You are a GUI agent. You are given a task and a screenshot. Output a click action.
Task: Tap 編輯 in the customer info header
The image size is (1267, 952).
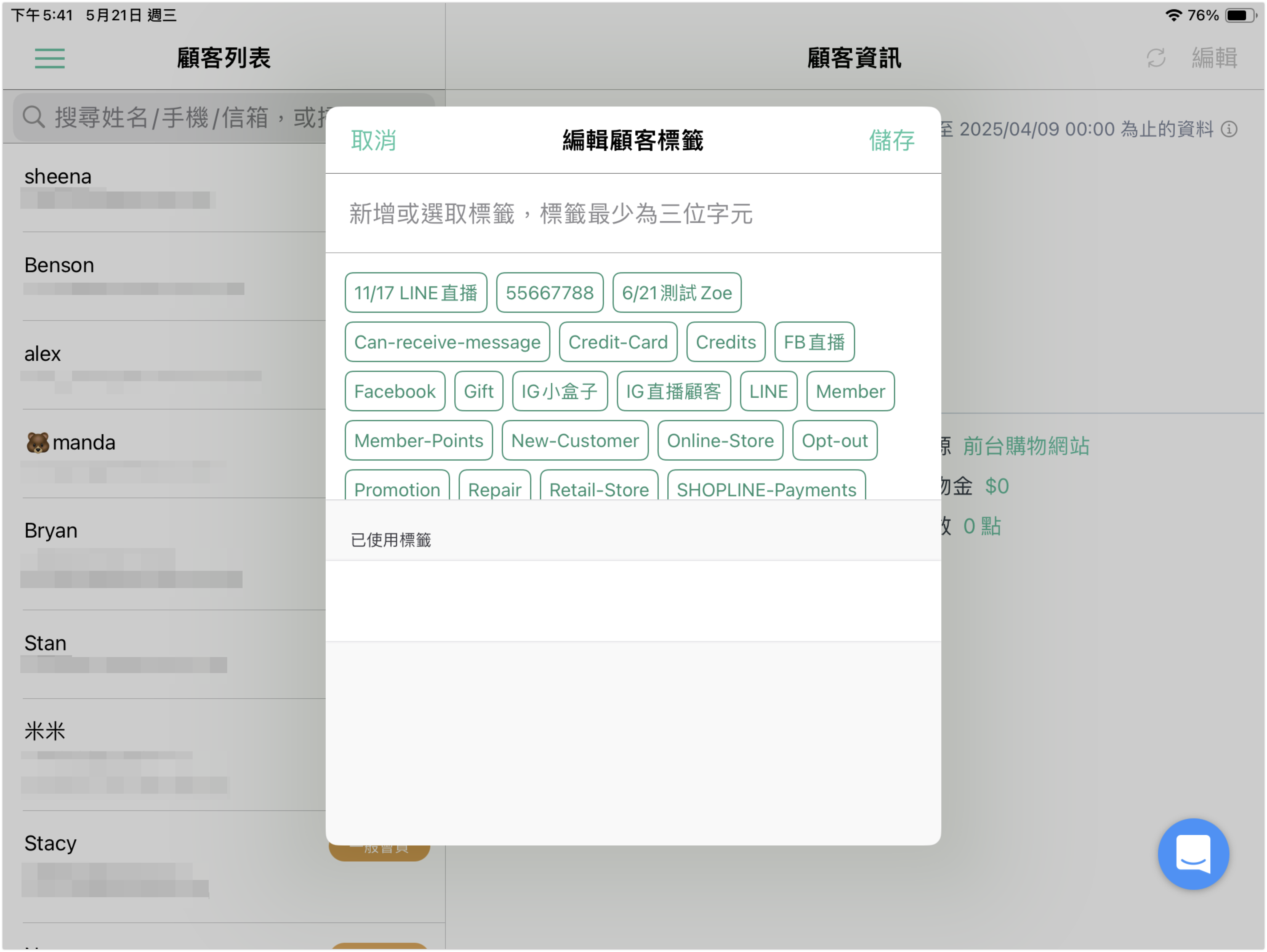(1214, 58)
